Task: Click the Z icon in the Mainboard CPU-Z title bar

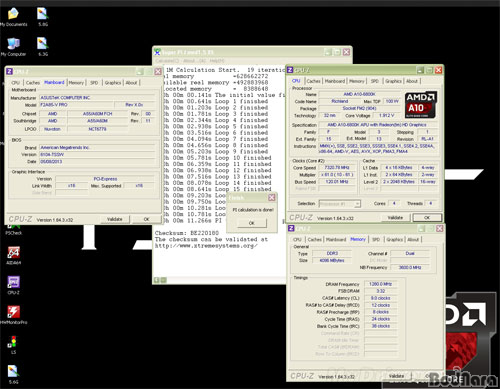Action: coord(10,71)
